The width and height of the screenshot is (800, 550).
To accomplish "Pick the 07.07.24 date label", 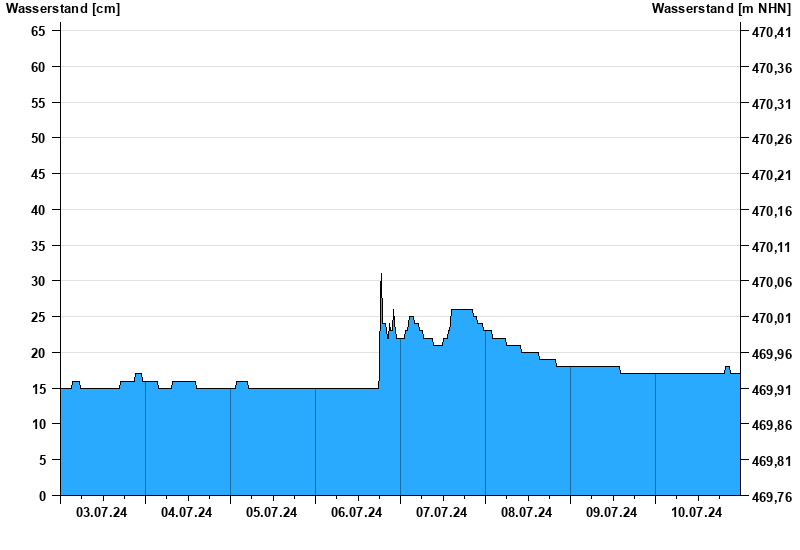I will [441, 512].
